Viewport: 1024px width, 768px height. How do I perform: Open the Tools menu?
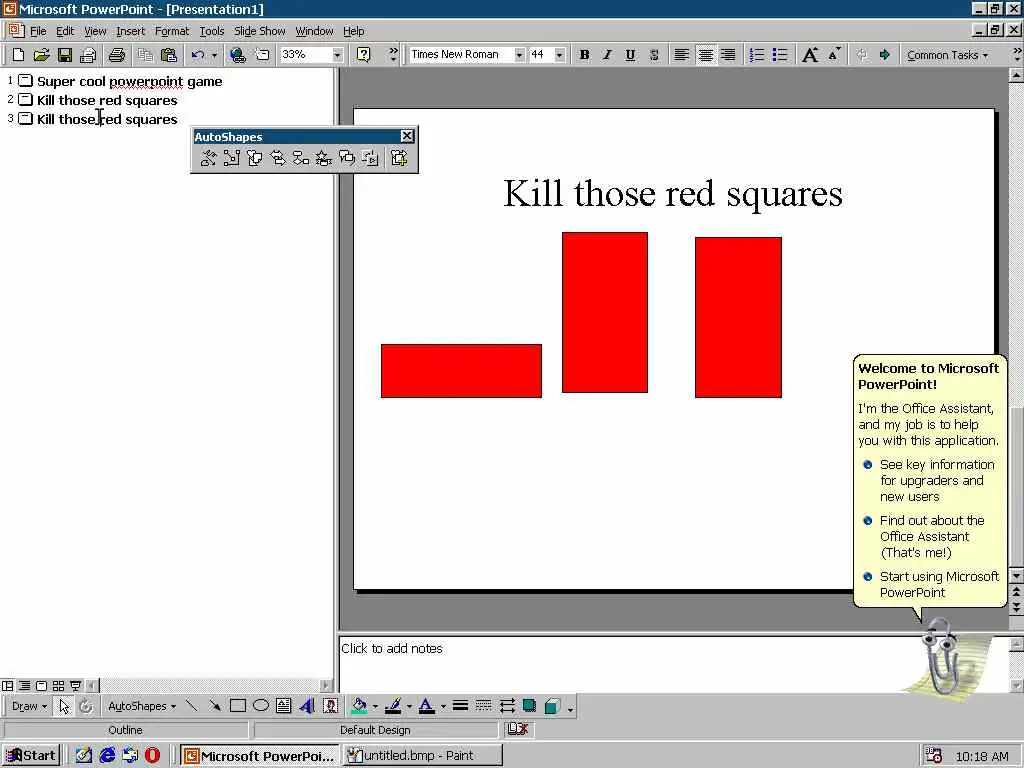212,31
